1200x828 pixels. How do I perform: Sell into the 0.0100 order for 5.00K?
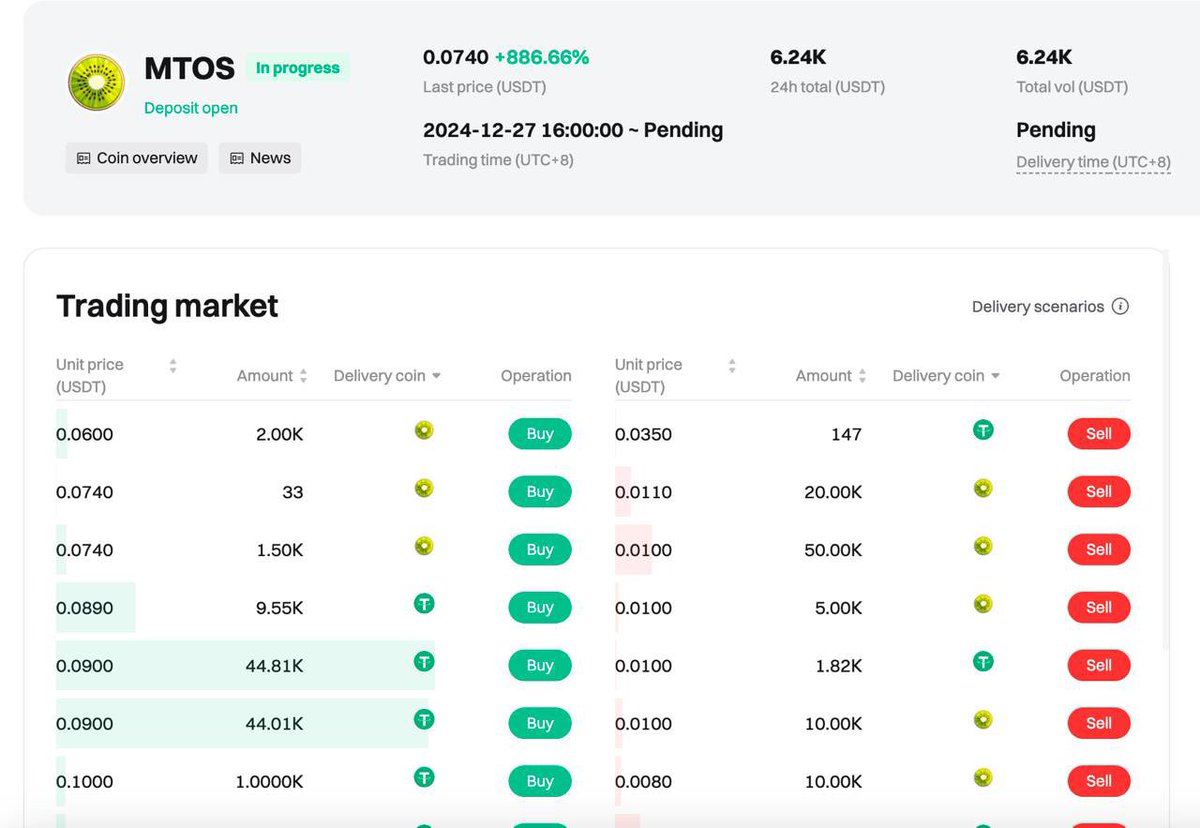point(1099,607)
